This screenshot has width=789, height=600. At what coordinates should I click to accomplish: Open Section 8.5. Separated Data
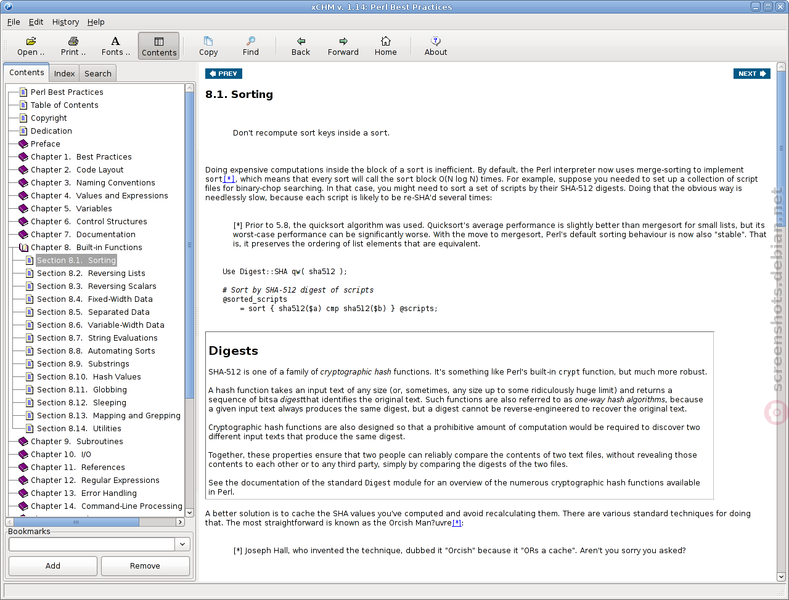point(93,312)
